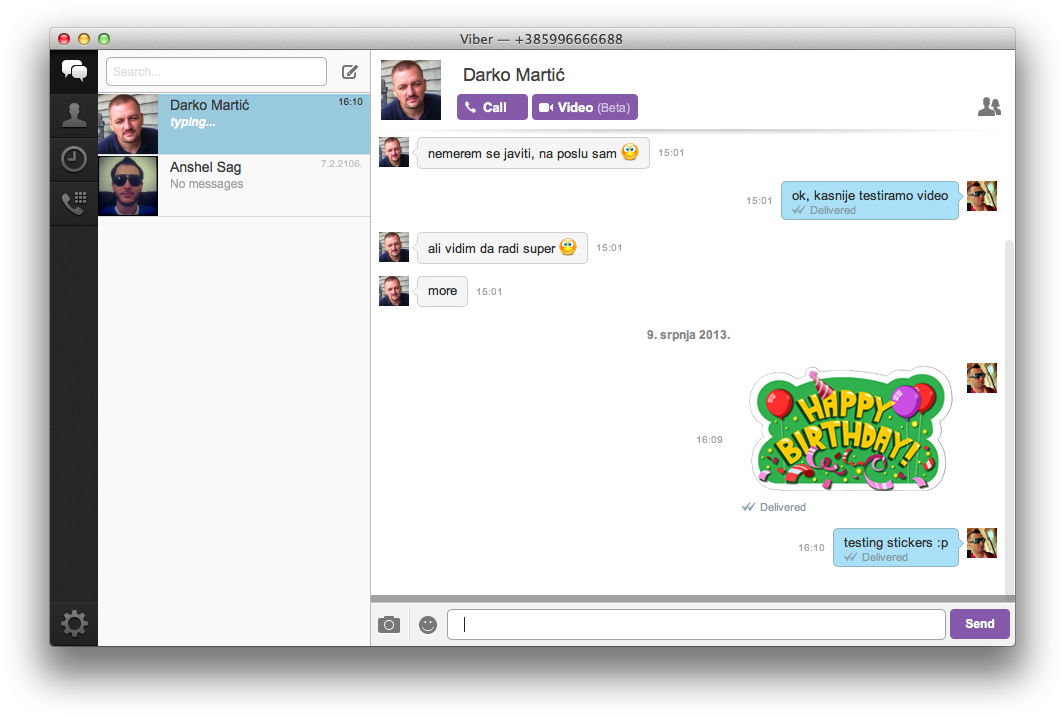1064x717 pixels.
Task: Compose a new message
Action: (x=349, y=71)
